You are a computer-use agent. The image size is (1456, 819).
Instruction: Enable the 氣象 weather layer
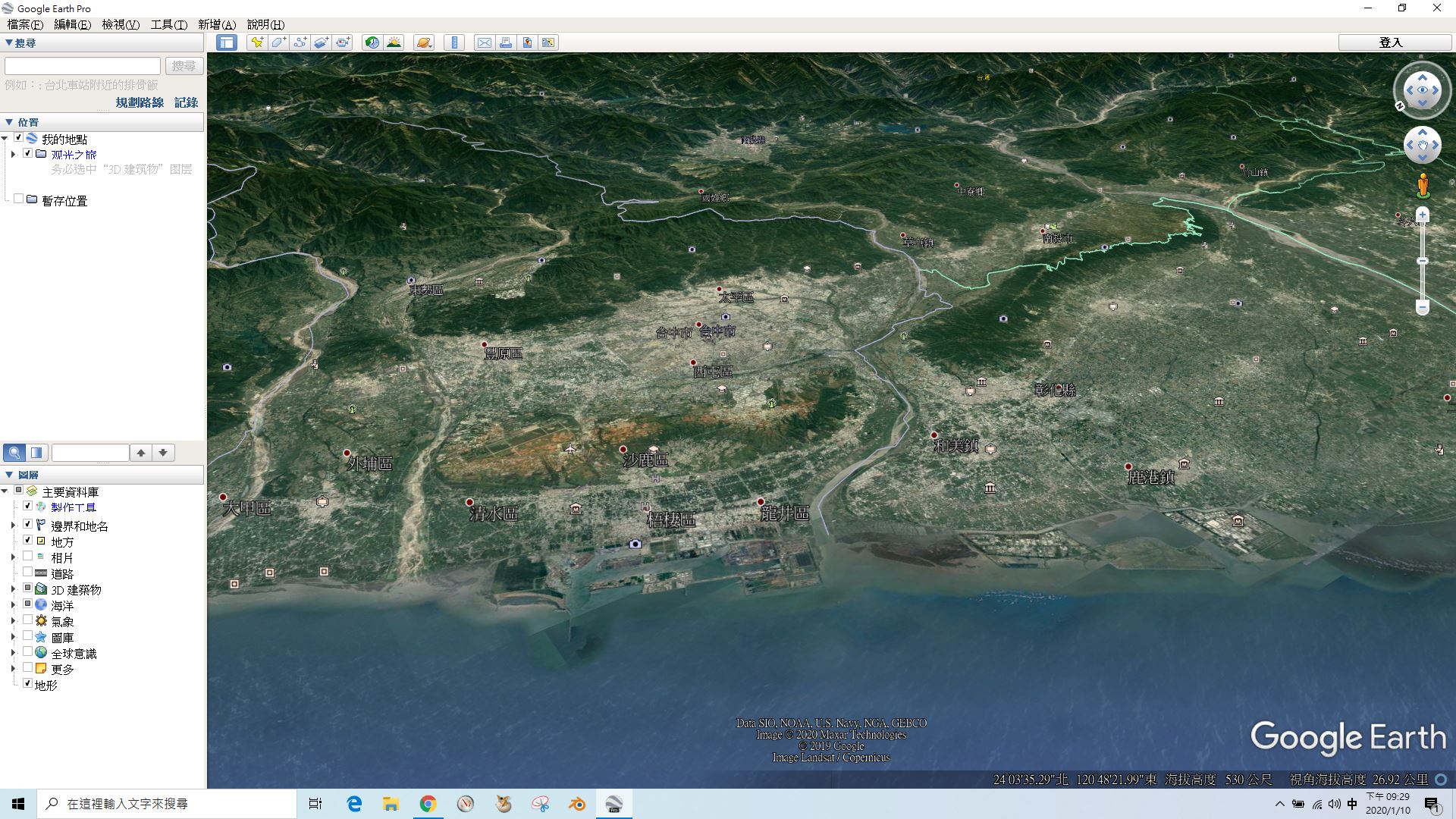(x=28, y=620)
